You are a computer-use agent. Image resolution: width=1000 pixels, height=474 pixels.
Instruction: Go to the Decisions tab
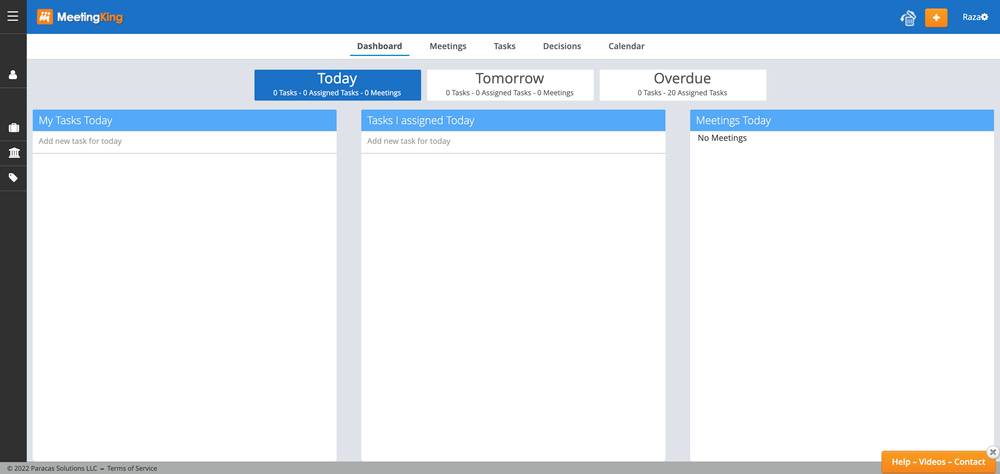click(x=561, y=46)
